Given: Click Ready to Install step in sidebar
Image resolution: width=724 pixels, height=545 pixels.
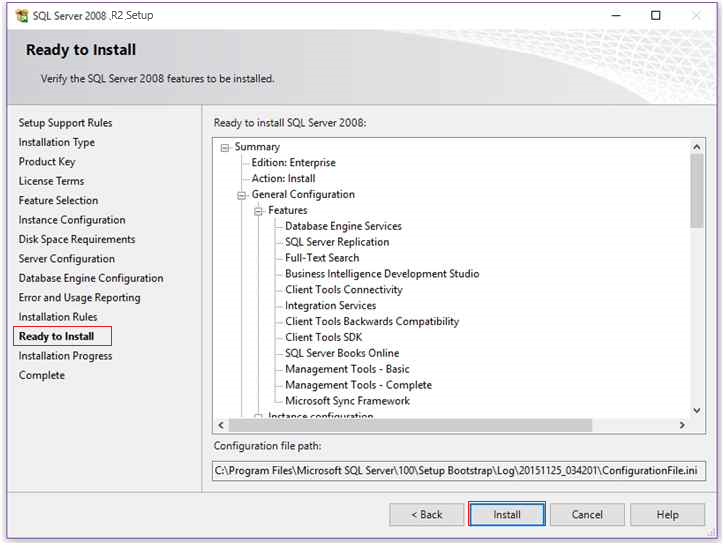Looking at the screenshot, I should click(x=56, y=336).
